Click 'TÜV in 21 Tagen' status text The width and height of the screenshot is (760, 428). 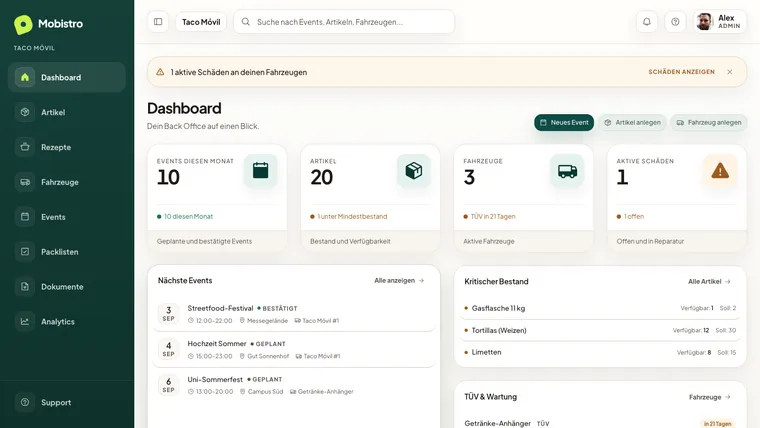click(493, 217)
